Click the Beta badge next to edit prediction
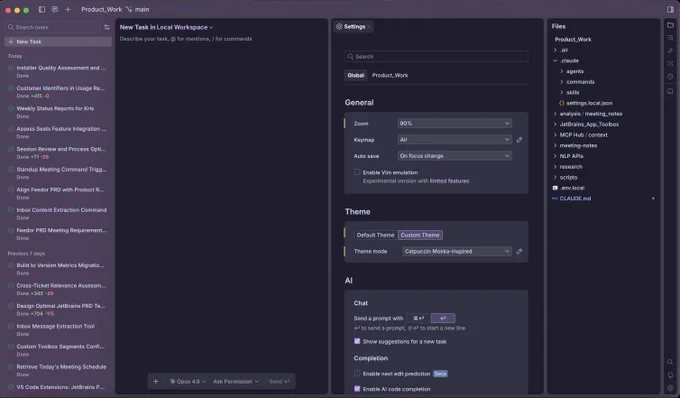This screenshot has width=680, height=398. 440,374
